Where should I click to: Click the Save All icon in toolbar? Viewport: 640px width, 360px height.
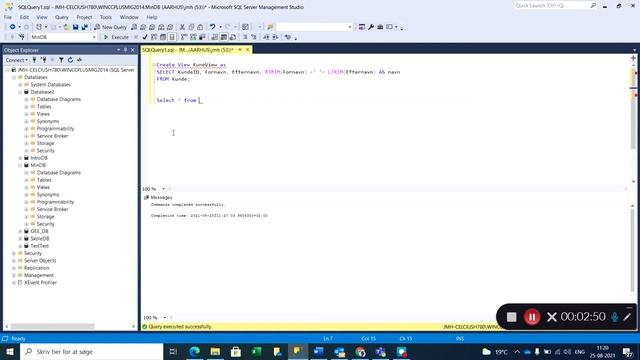pyautogui.click(x=84, y=27)
